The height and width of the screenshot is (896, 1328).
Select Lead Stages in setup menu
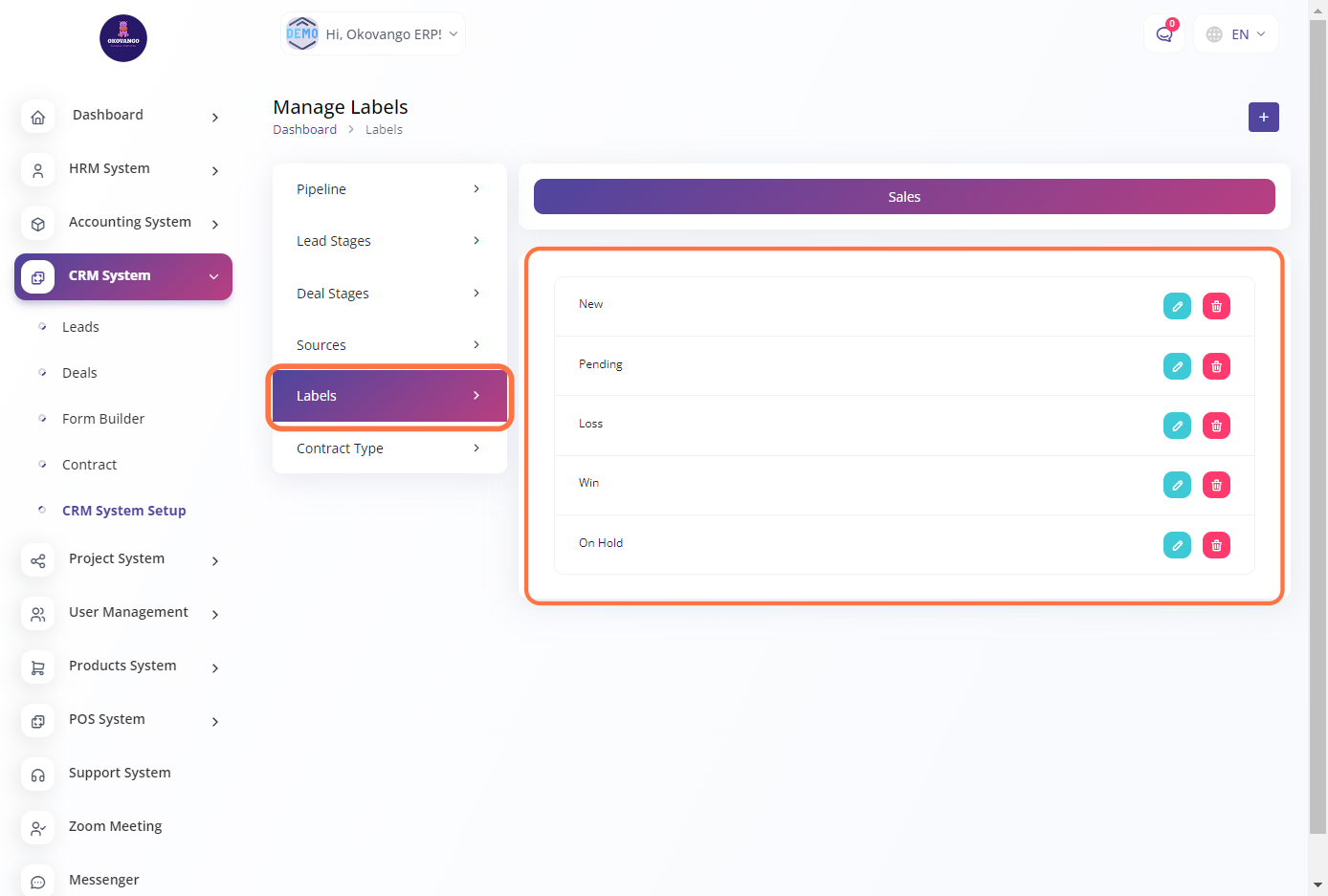(x=388, y=241)
